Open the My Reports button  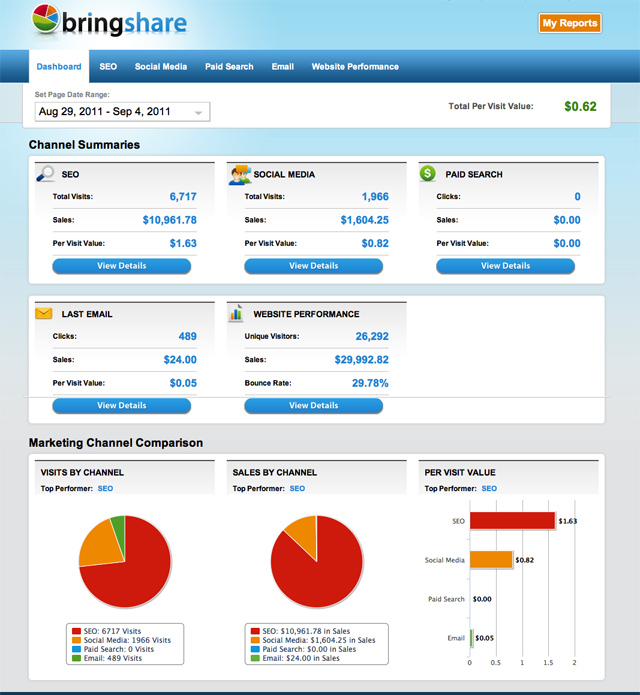[570, 23]
